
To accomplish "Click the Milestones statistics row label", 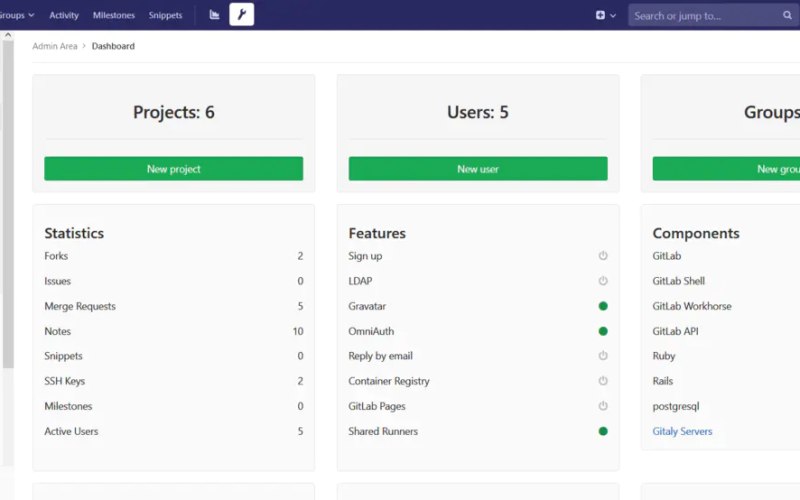I will [68, 406].
